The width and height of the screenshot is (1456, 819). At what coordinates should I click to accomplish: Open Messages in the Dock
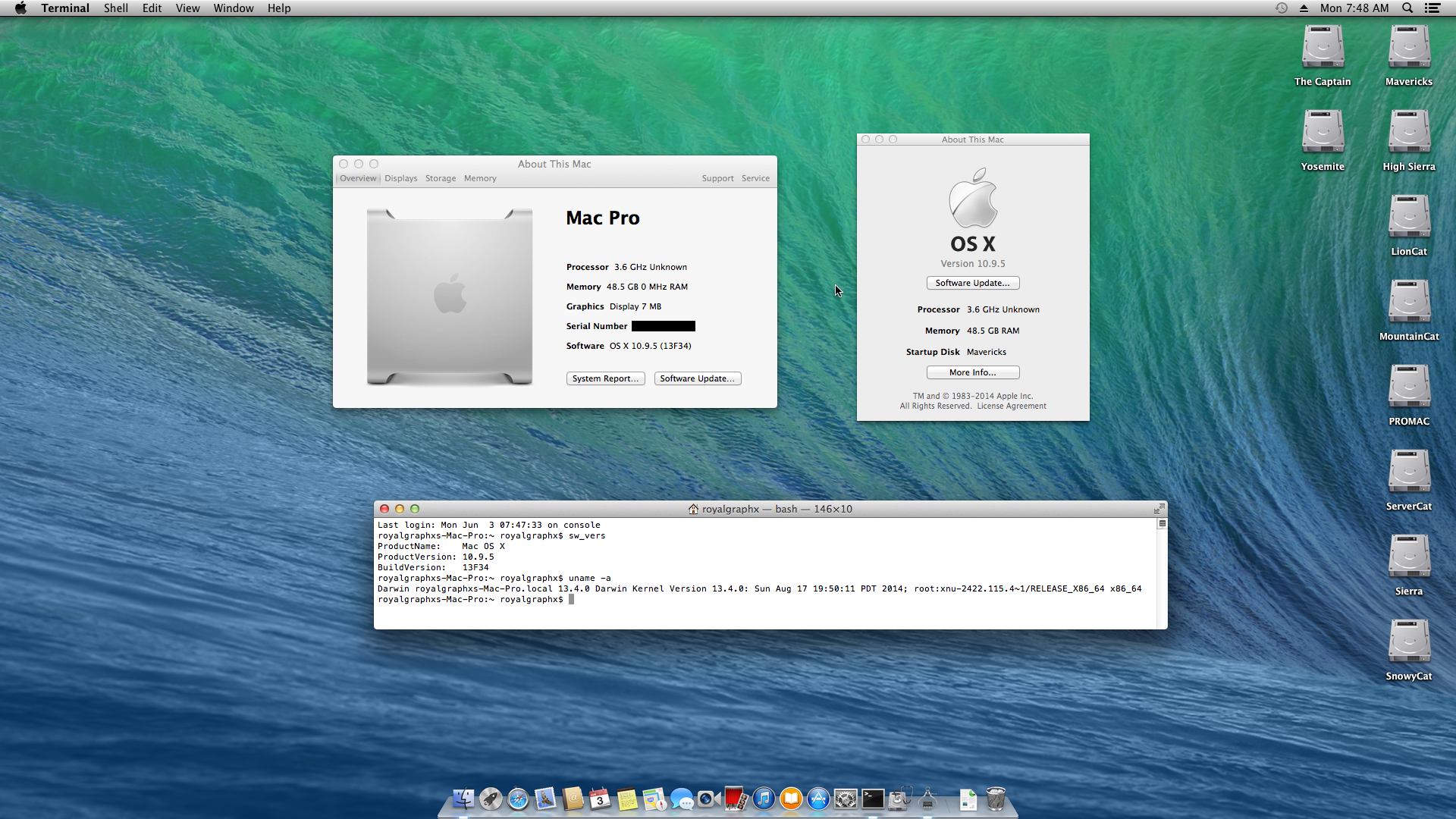click(682, 799)
